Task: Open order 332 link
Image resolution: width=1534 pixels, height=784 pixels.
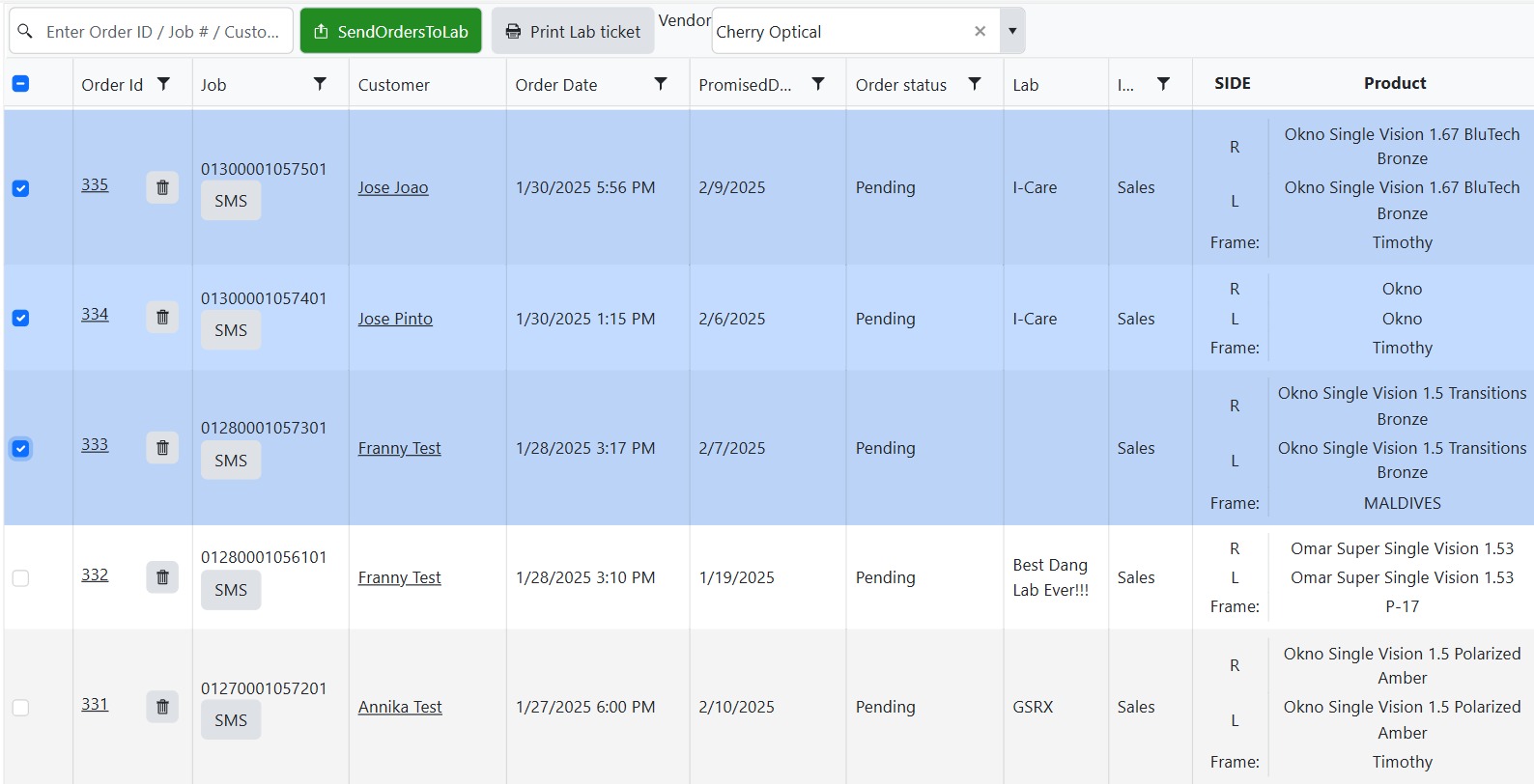Action: [x=95, y=574]
